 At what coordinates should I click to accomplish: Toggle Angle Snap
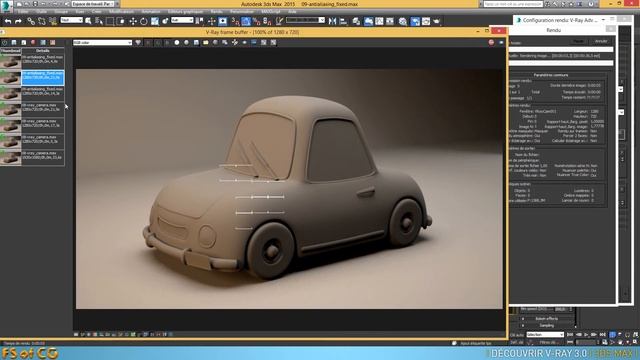click(246, 21)
